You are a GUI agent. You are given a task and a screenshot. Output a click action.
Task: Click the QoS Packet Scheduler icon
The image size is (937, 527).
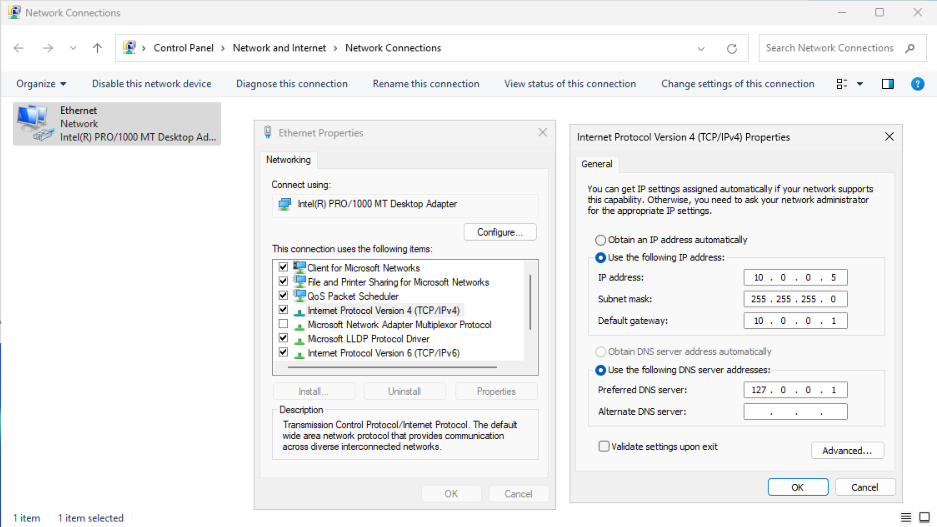[x=299, y=296]
